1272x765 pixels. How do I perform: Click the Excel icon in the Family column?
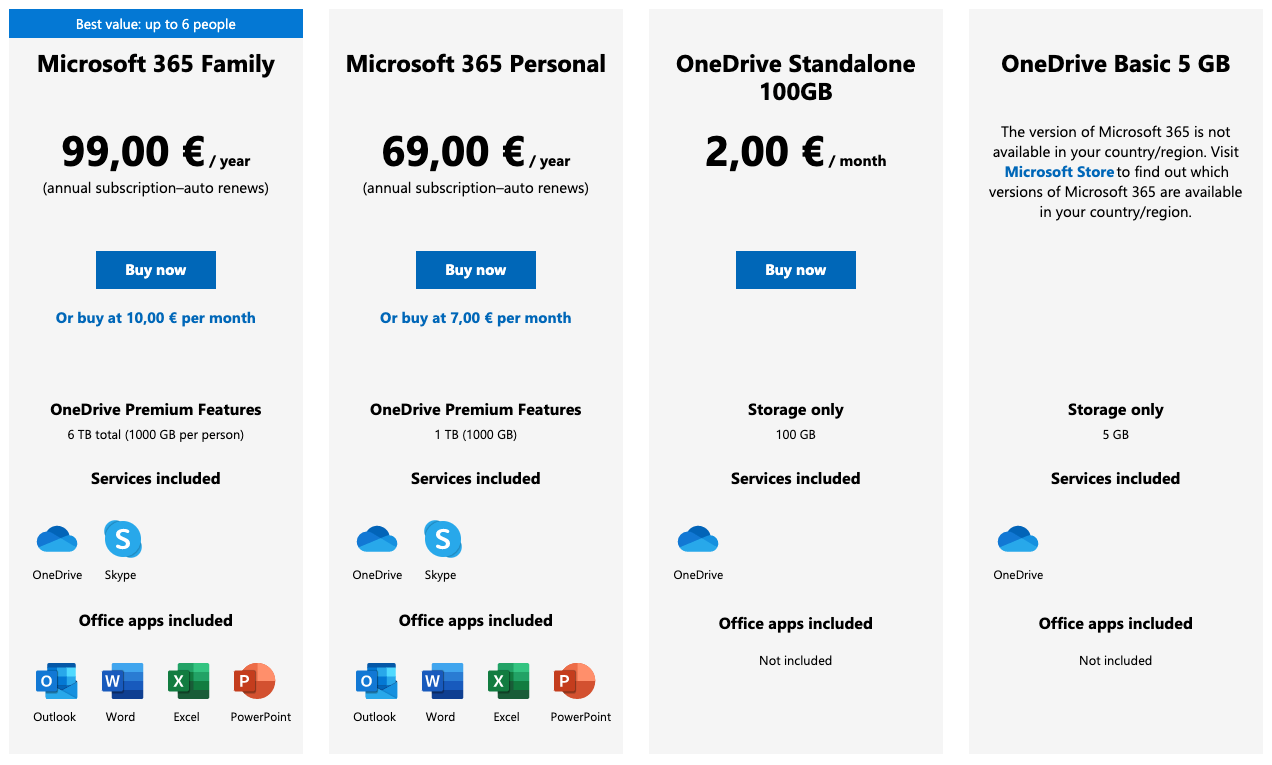click(x=187, y=681)
